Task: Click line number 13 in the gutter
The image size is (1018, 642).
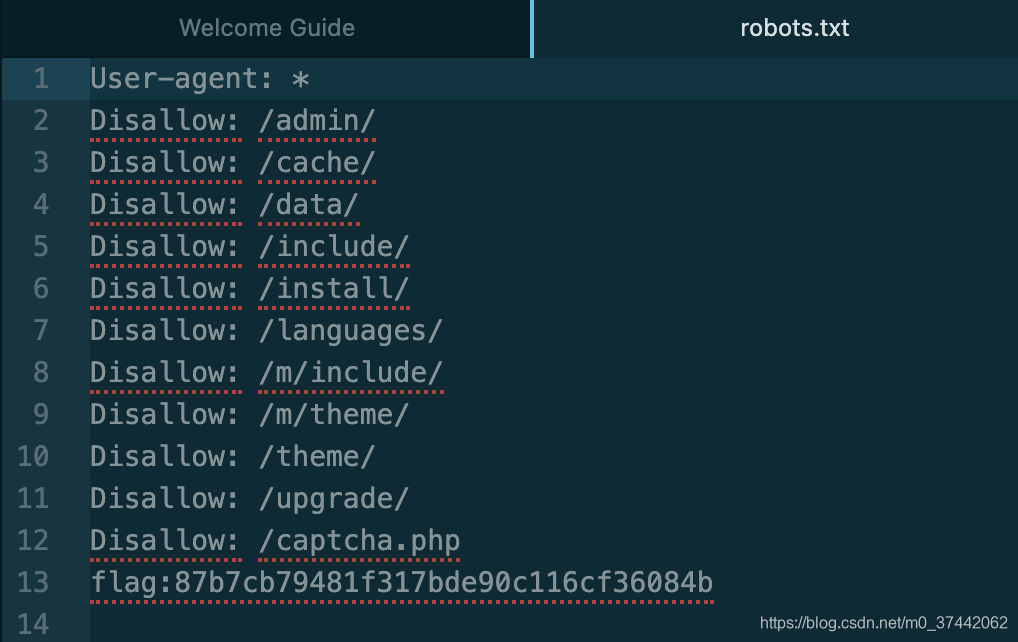Action: point(33,582)
